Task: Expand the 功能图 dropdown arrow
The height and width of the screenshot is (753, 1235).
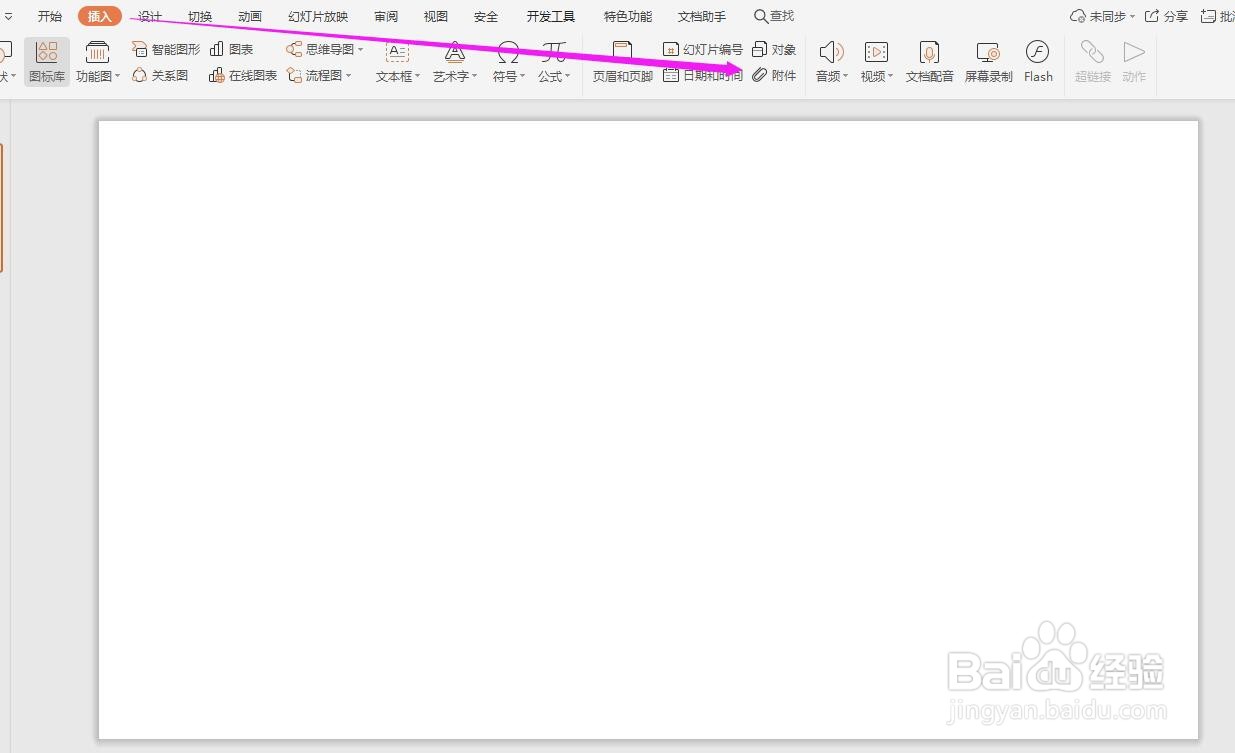Action: 117,76
